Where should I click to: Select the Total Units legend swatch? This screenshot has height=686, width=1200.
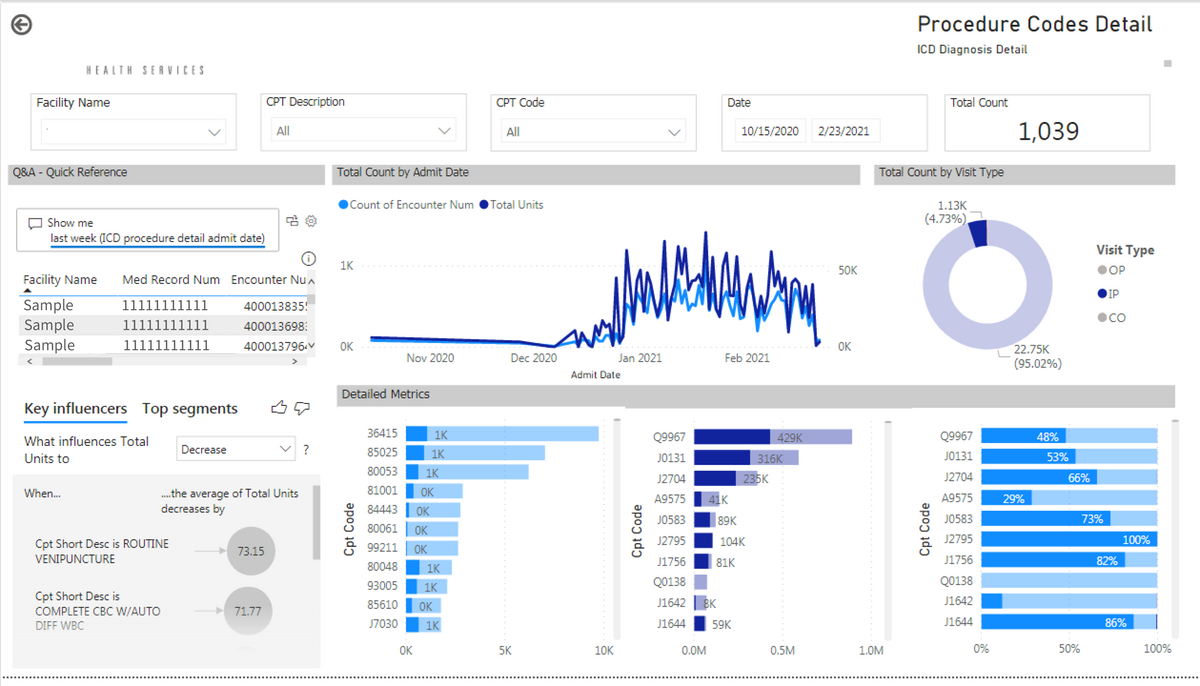coord(484,204)
